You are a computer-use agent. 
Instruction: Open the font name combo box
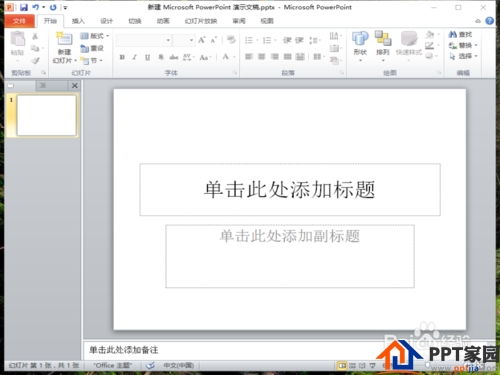point(144,40)
